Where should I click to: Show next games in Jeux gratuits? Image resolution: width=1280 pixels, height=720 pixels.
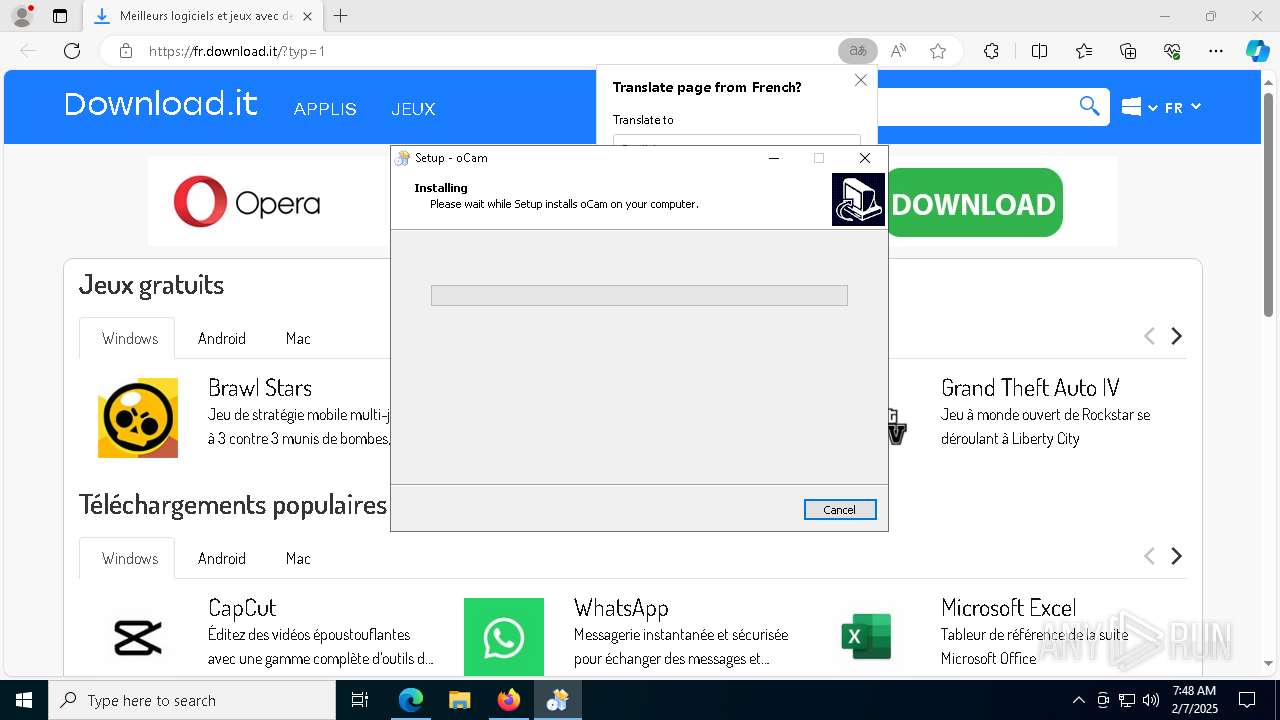coord(1177,336)
